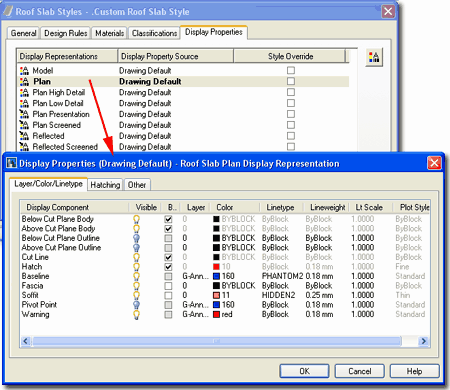Open lineweight 0.25 mm for Soffit
450x390 pixels.
pyautogui.click(x=319, y=295)
